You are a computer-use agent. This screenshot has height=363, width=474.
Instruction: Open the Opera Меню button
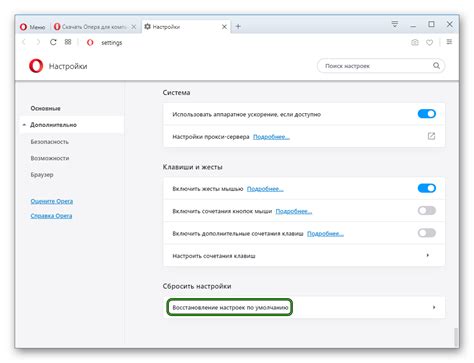(32, 27)
